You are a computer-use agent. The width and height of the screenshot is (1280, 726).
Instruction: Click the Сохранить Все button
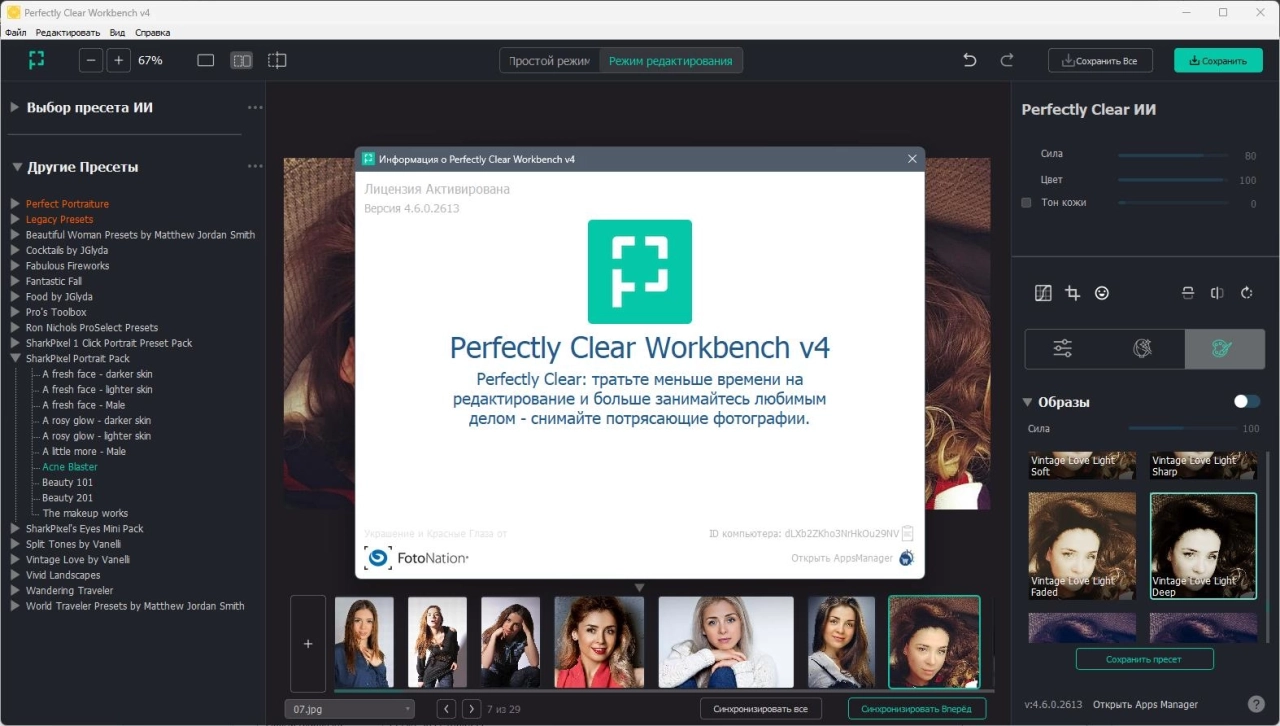(1100, 60)
